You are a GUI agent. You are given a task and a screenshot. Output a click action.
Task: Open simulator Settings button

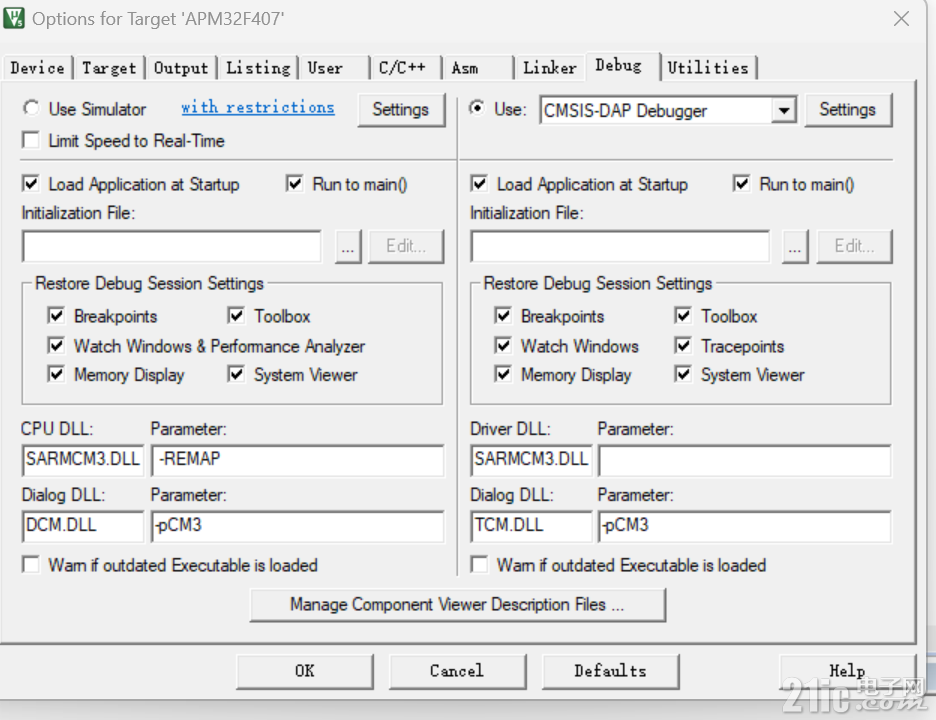[x=401, y=109]
